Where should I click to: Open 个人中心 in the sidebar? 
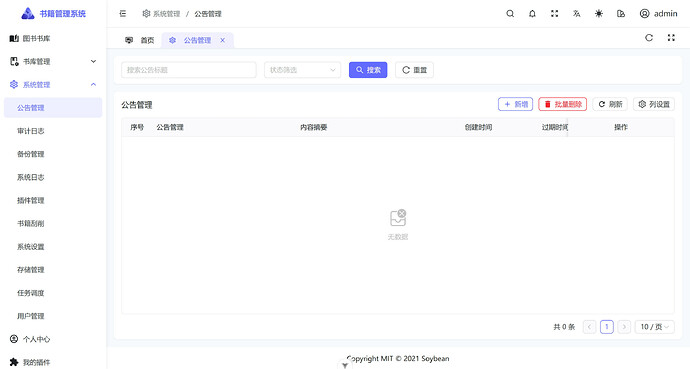[x=53, y=339]
